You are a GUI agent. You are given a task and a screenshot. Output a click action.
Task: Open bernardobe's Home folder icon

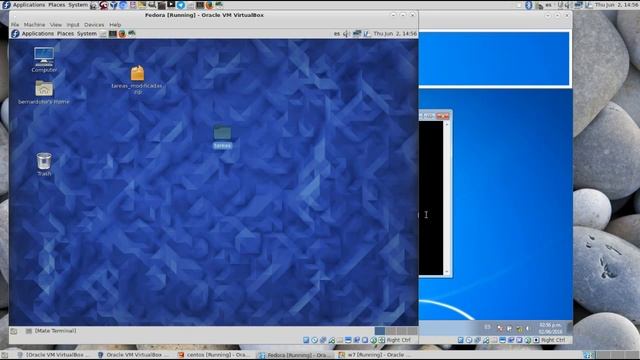(44, 92)
